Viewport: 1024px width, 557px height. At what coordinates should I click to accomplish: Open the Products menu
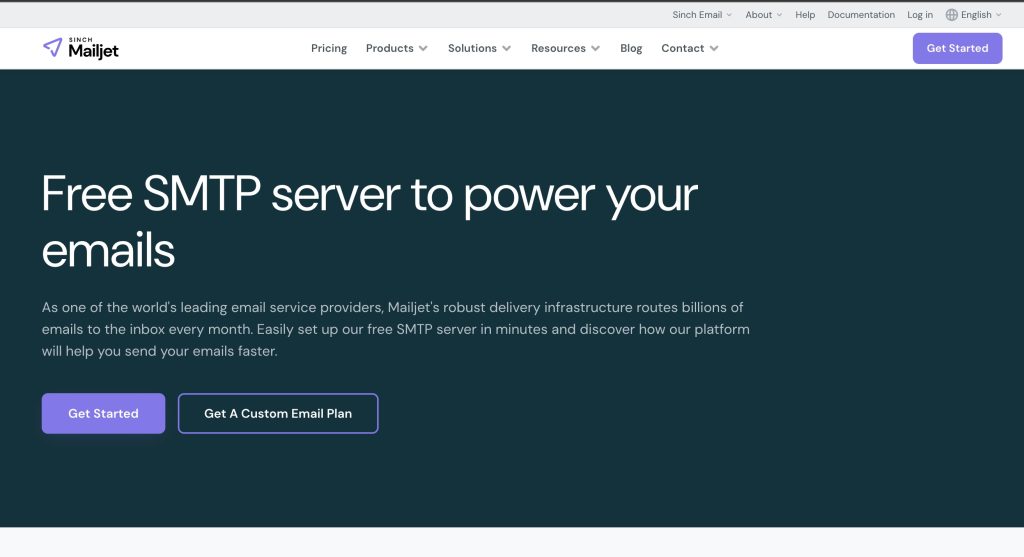tap(389, 48)
